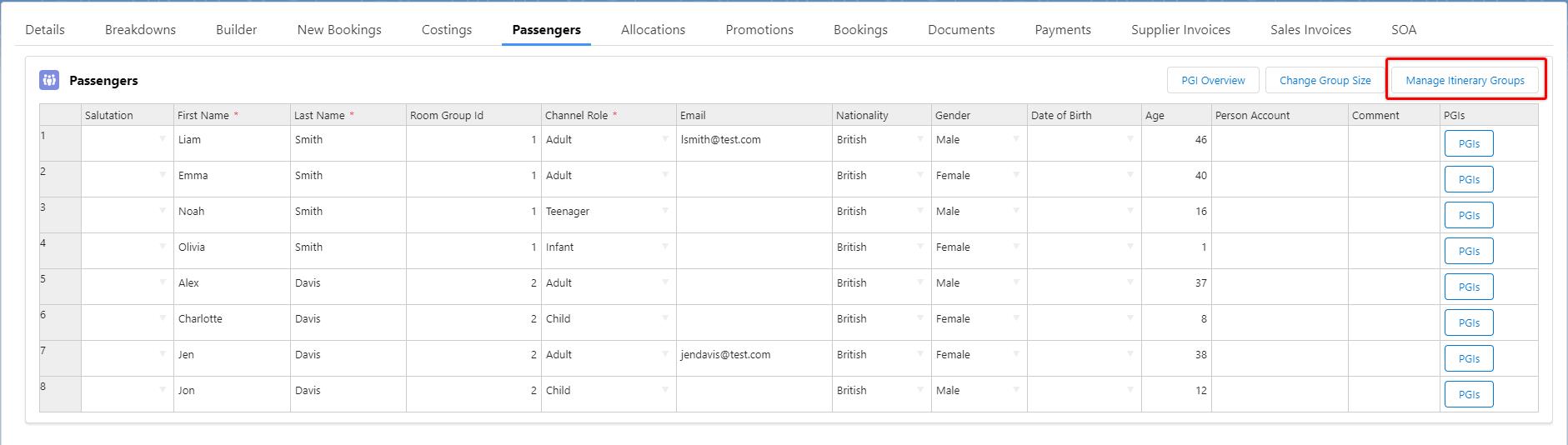Open Nationality dropdown for Jon

(920, 390)
